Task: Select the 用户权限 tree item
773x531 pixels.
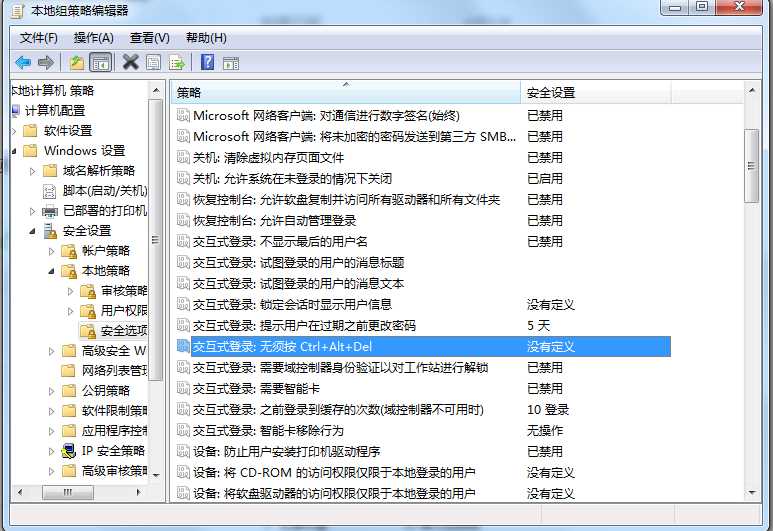Action: click(x=124, y=311)
